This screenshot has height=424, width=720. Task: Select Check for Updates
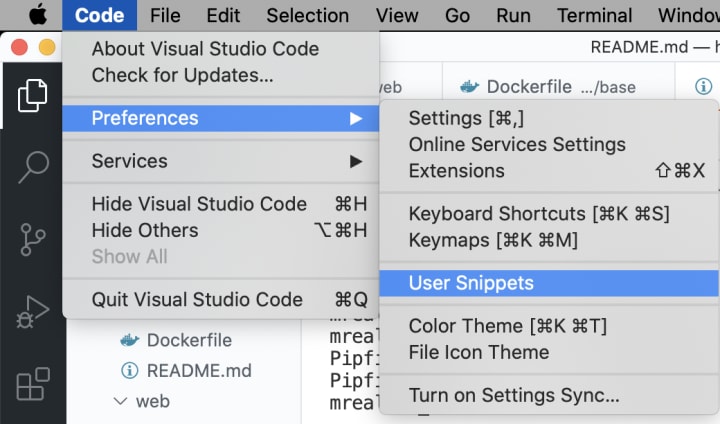tap(182, 75)
